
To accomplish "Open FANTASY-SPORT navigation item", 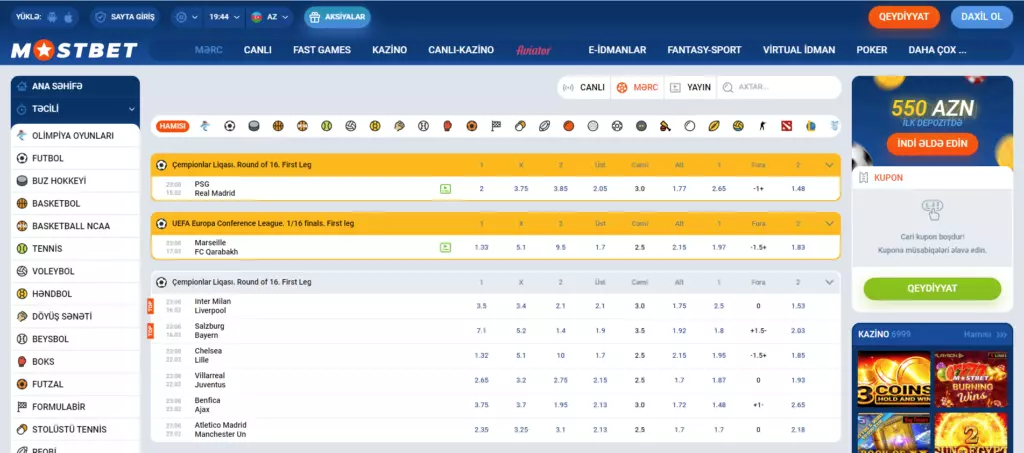I will 704,50.
